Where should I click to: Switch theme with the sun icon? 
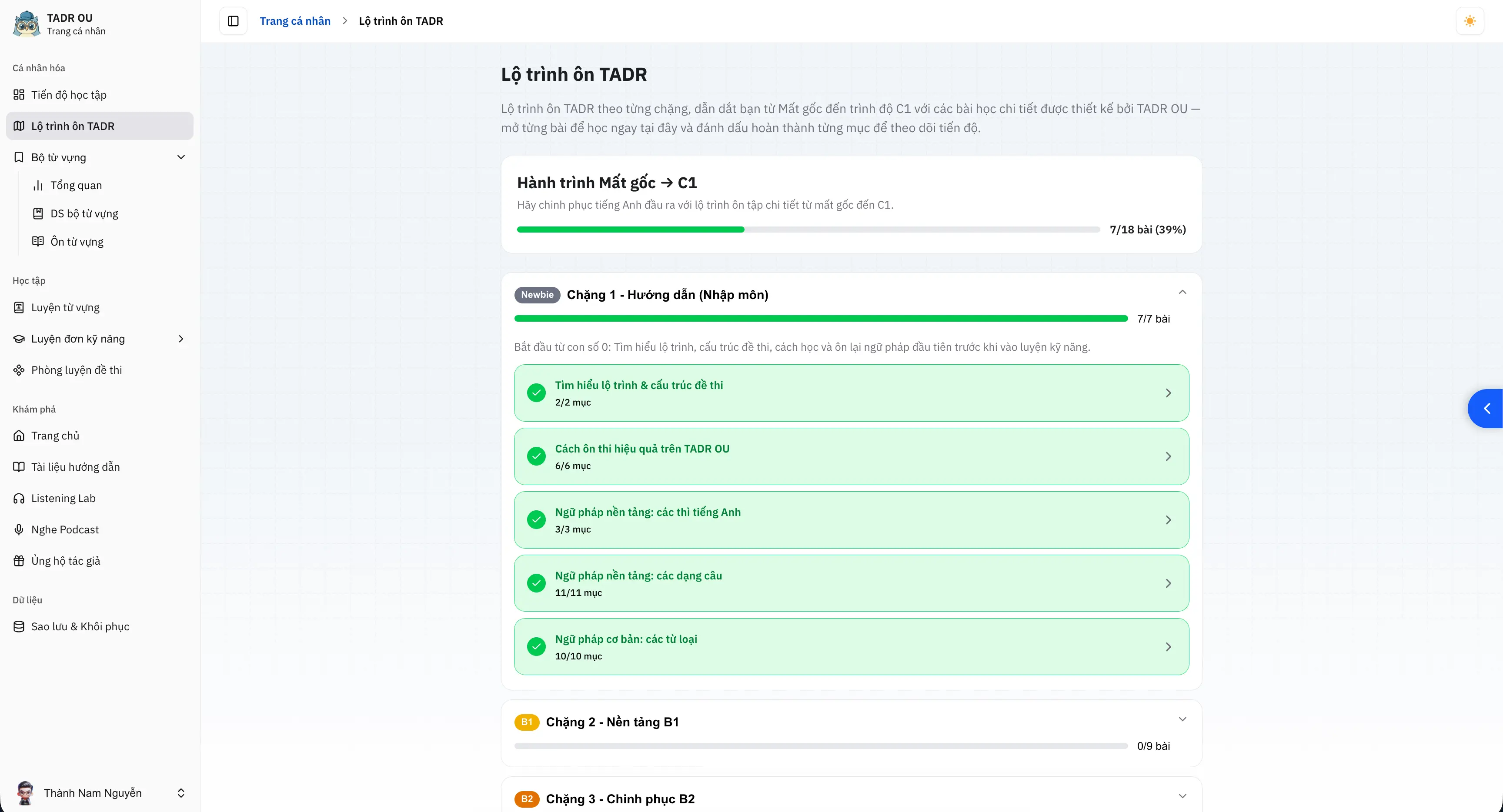point(1470,21)
